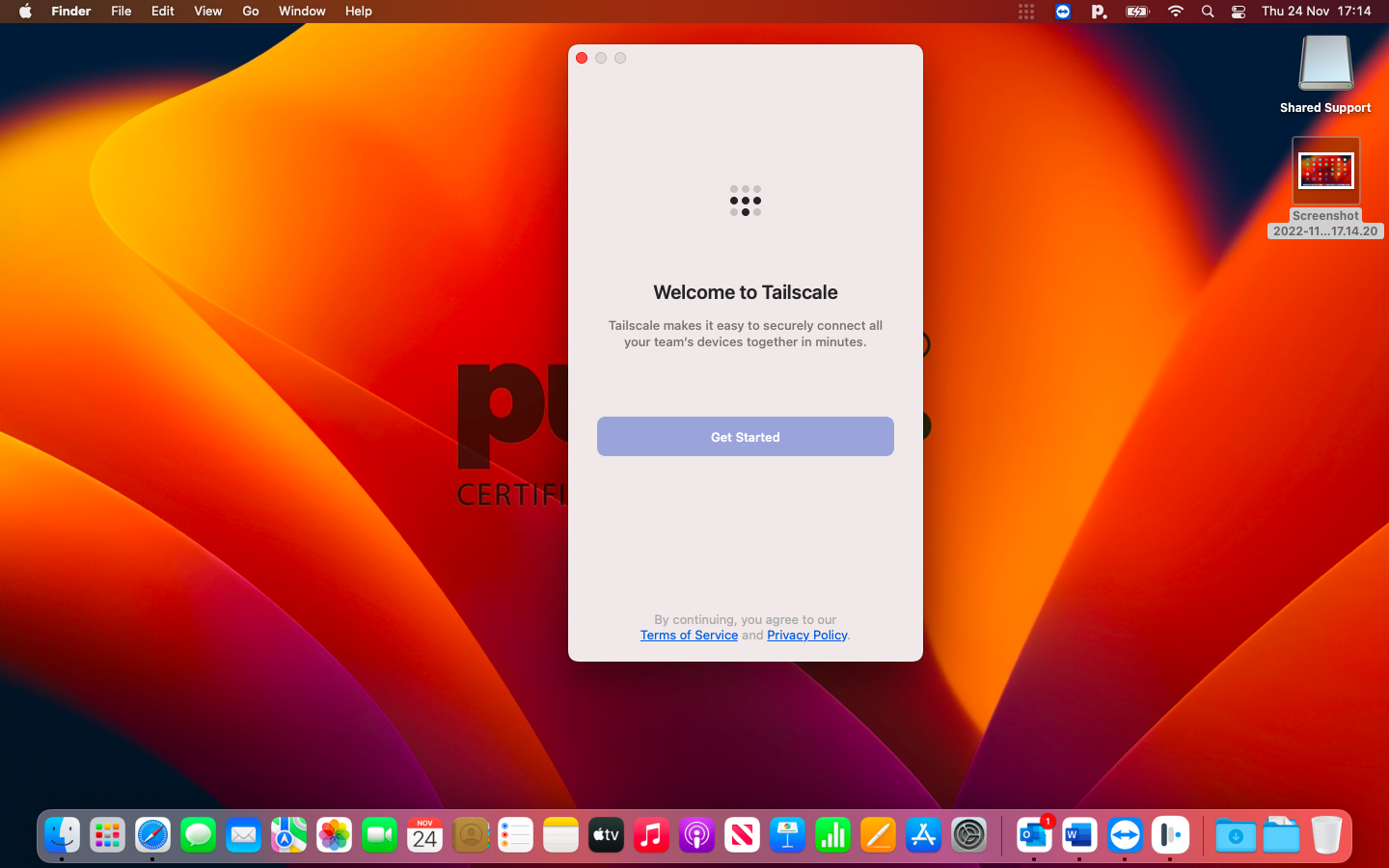Open Microsoft Outlook in the Dock
Viewport: 1389px width, 868px height.
point(1034,835)
